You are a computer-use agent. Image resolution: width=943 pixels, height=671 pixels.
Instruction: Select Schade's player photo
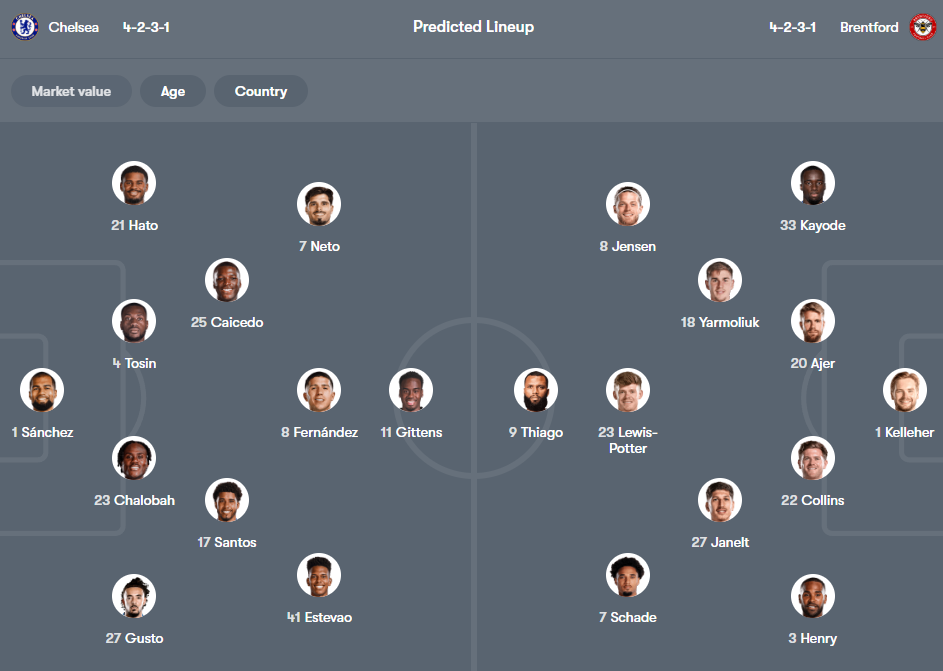(628, 575)
